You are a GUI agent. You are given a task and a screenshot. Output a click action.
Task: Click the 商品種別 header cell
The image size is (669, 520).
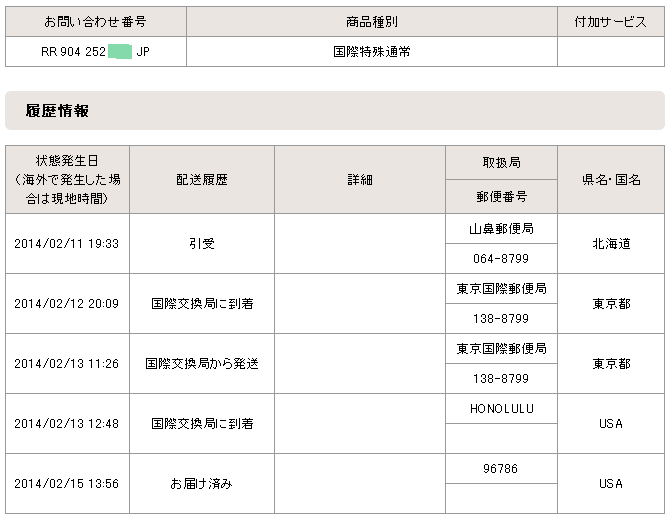pyautogui.click(x=372, y=21)
